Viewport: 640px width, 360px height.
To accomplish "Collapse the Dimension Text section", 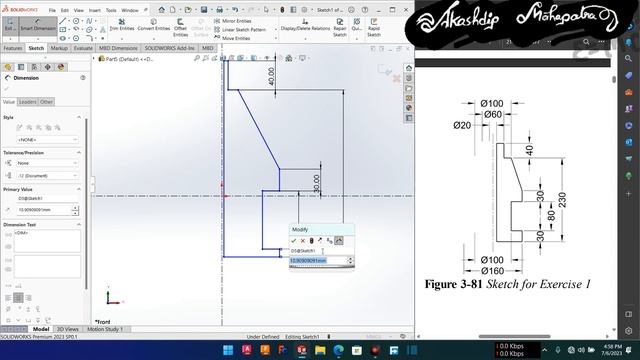I will pos(79,224).
